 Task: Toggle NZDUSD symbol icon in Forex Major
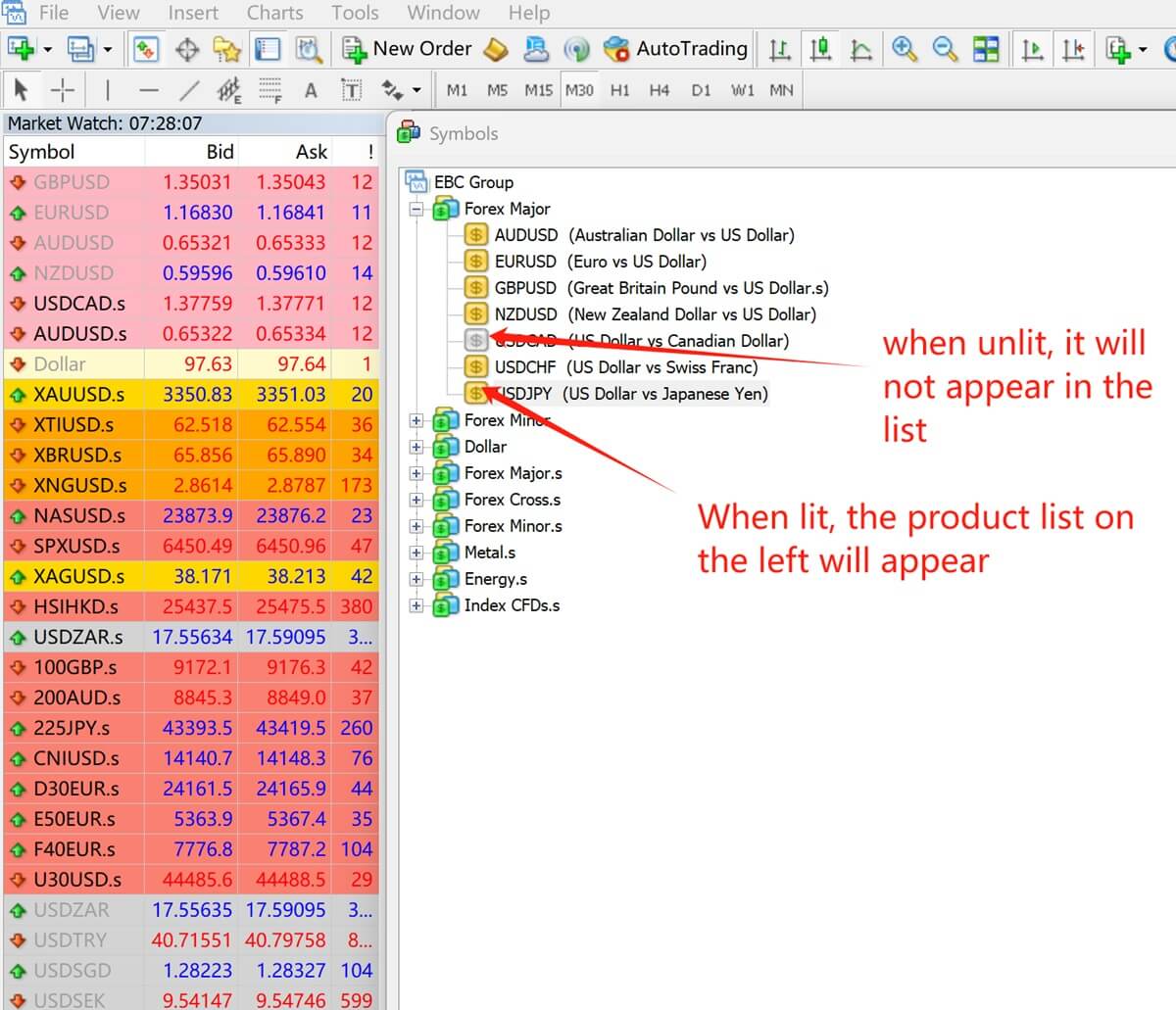475,314
